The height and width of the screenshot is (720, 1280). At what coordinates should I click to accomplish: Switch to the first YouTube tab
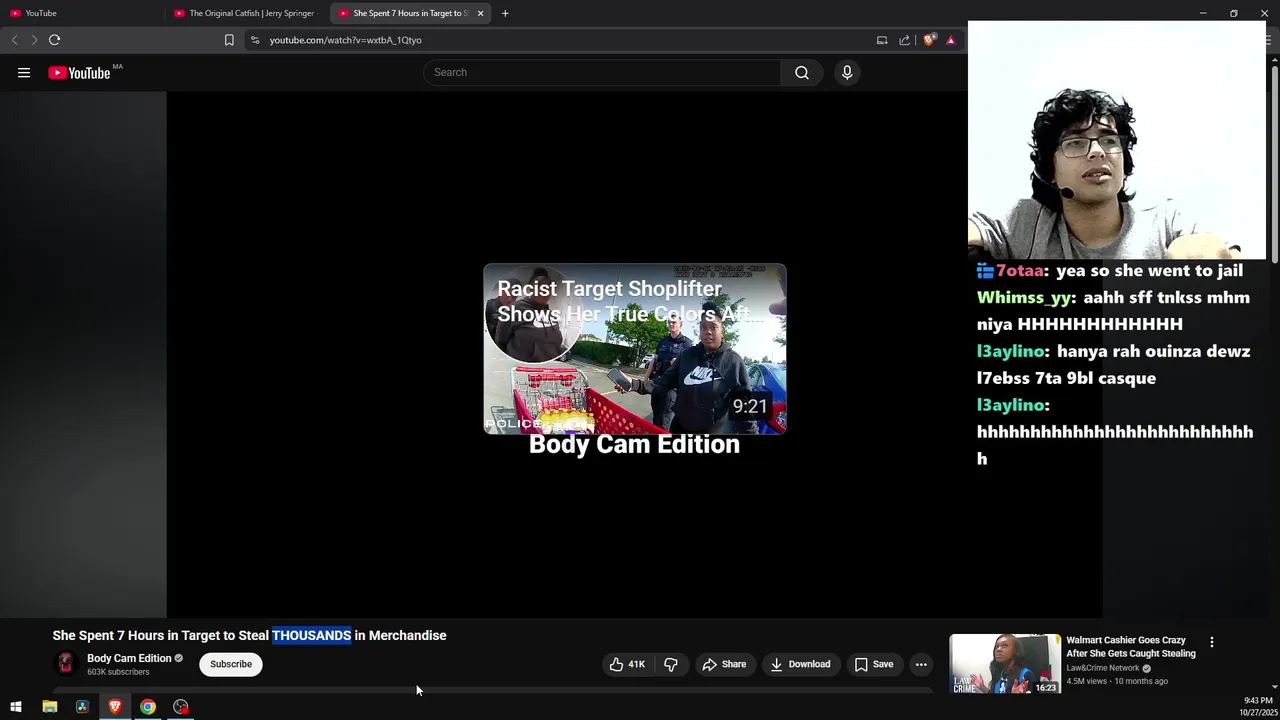tap(82, 13)
